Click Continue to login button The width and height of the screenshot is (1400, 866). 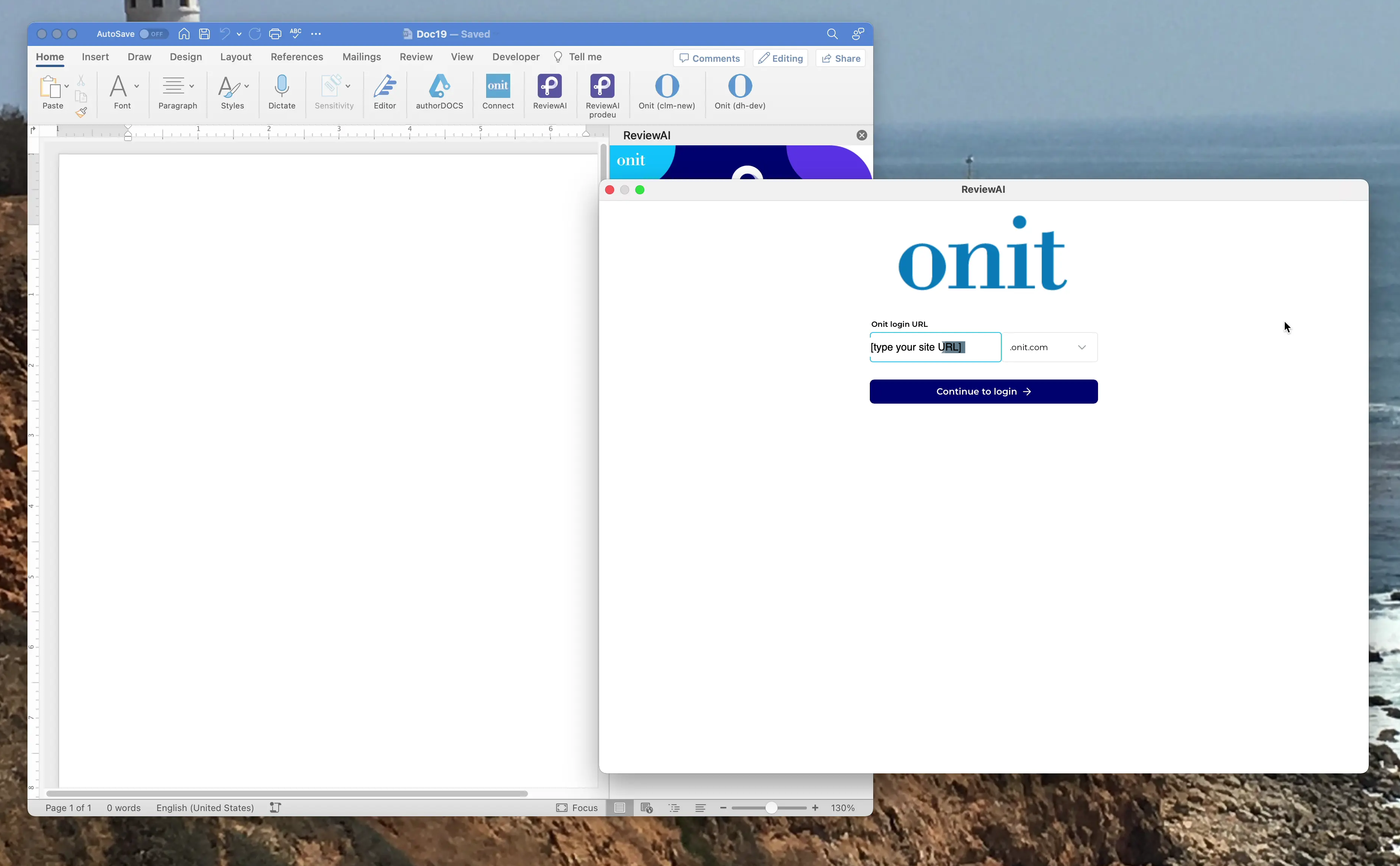click(x=984, y=392)
